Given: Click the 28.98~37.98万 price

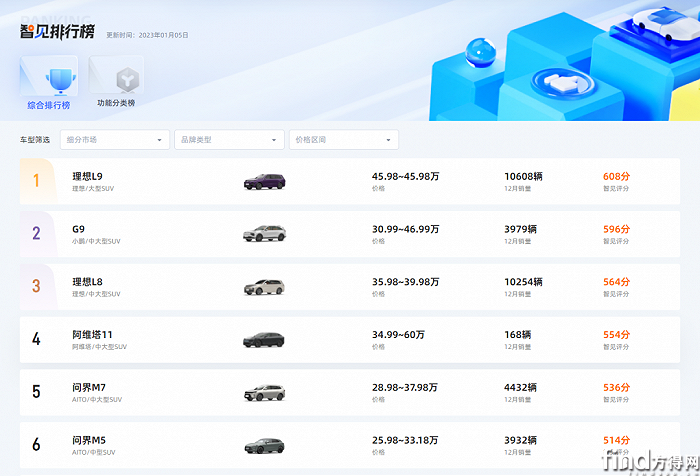Looking at the screenshot, I should [x=405, y=387].
